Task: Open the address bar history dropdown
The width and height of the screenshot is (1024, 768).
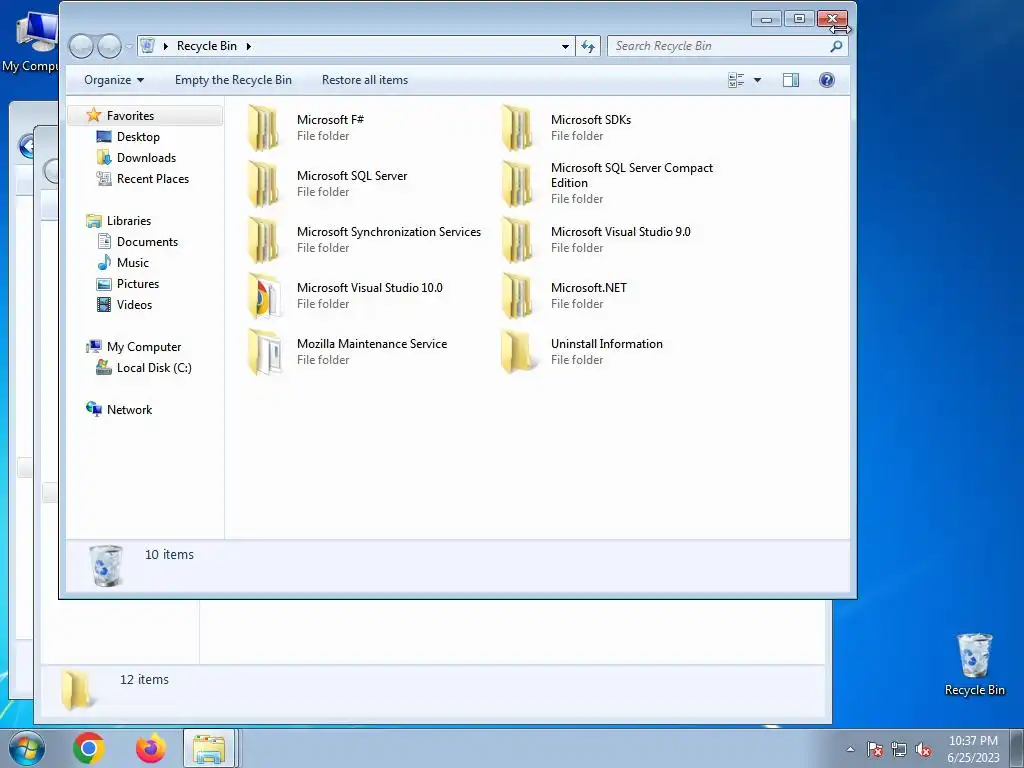Action: (565, 46)
